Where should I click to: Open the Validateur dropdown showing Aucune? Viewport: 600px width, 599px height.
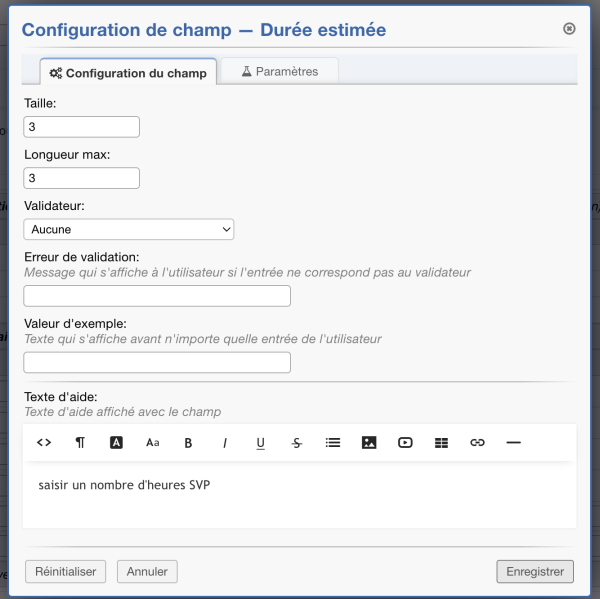point(129,229)
